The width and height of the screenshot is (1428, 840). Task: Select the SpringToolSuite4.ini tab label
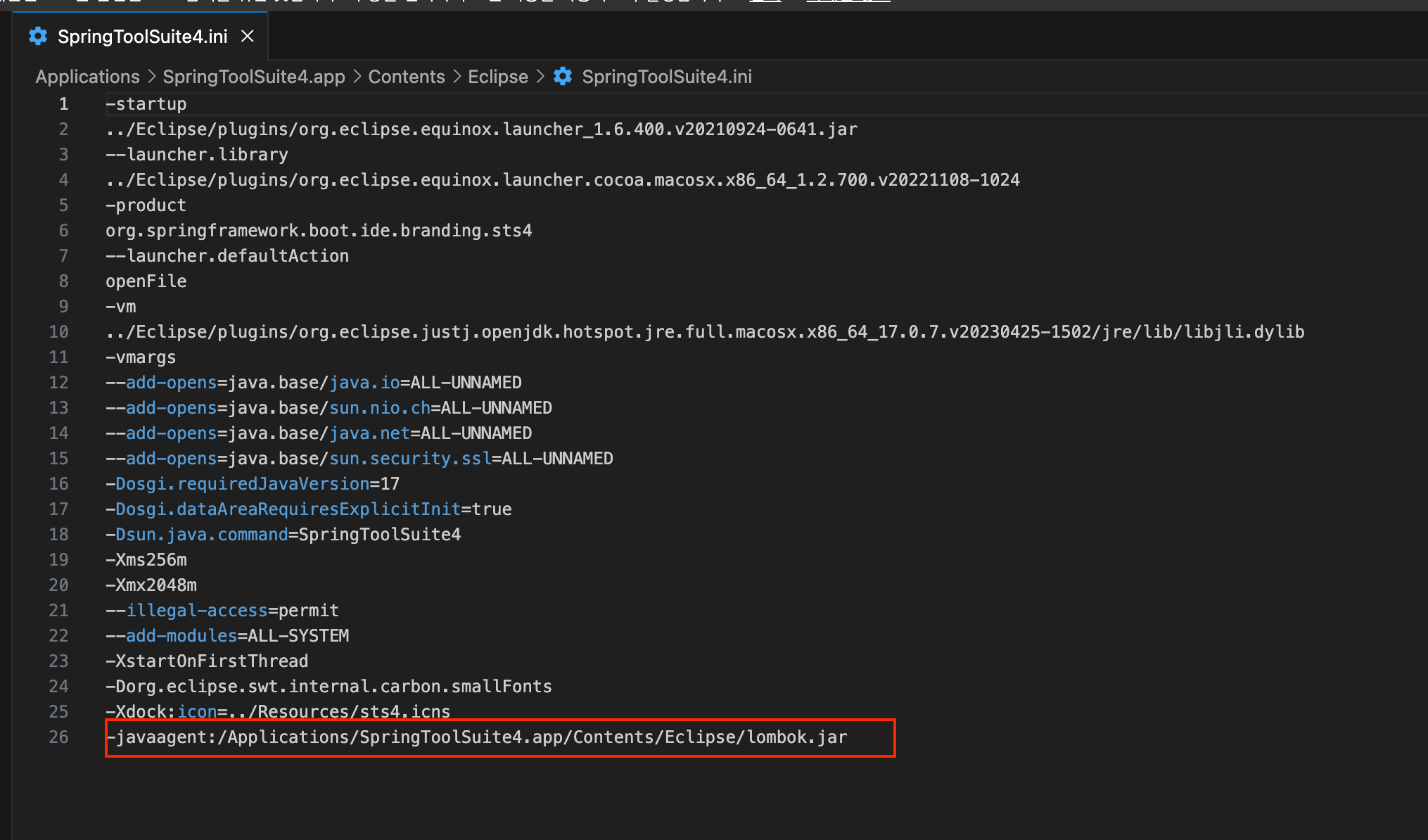(x=142, y=37)
